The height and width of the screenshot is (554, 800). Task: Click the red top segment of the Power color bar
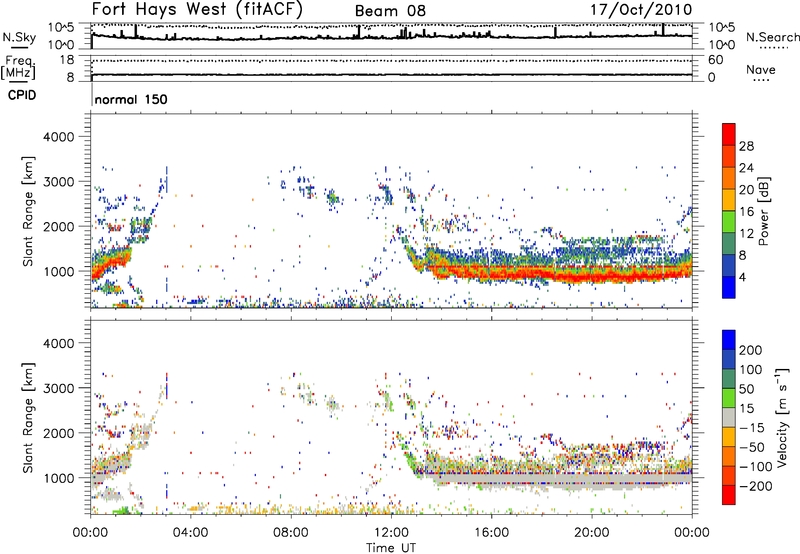tap(729, 134)
